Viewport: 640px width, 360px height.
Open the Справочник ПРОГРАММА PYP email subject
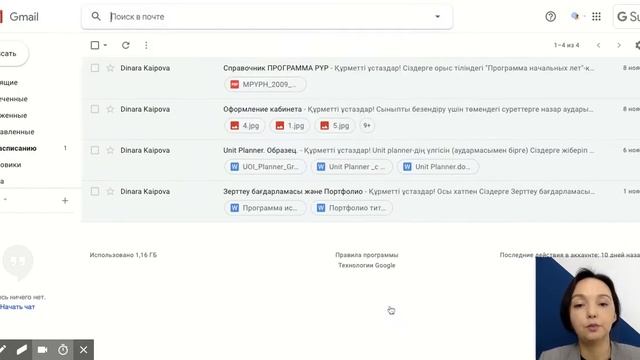point(276,68)
